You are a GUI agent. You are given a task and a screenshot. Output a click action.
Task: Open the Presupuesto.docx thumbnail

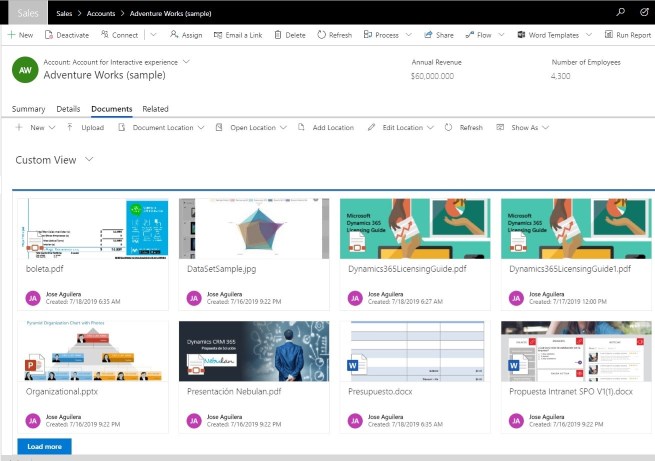415,351
